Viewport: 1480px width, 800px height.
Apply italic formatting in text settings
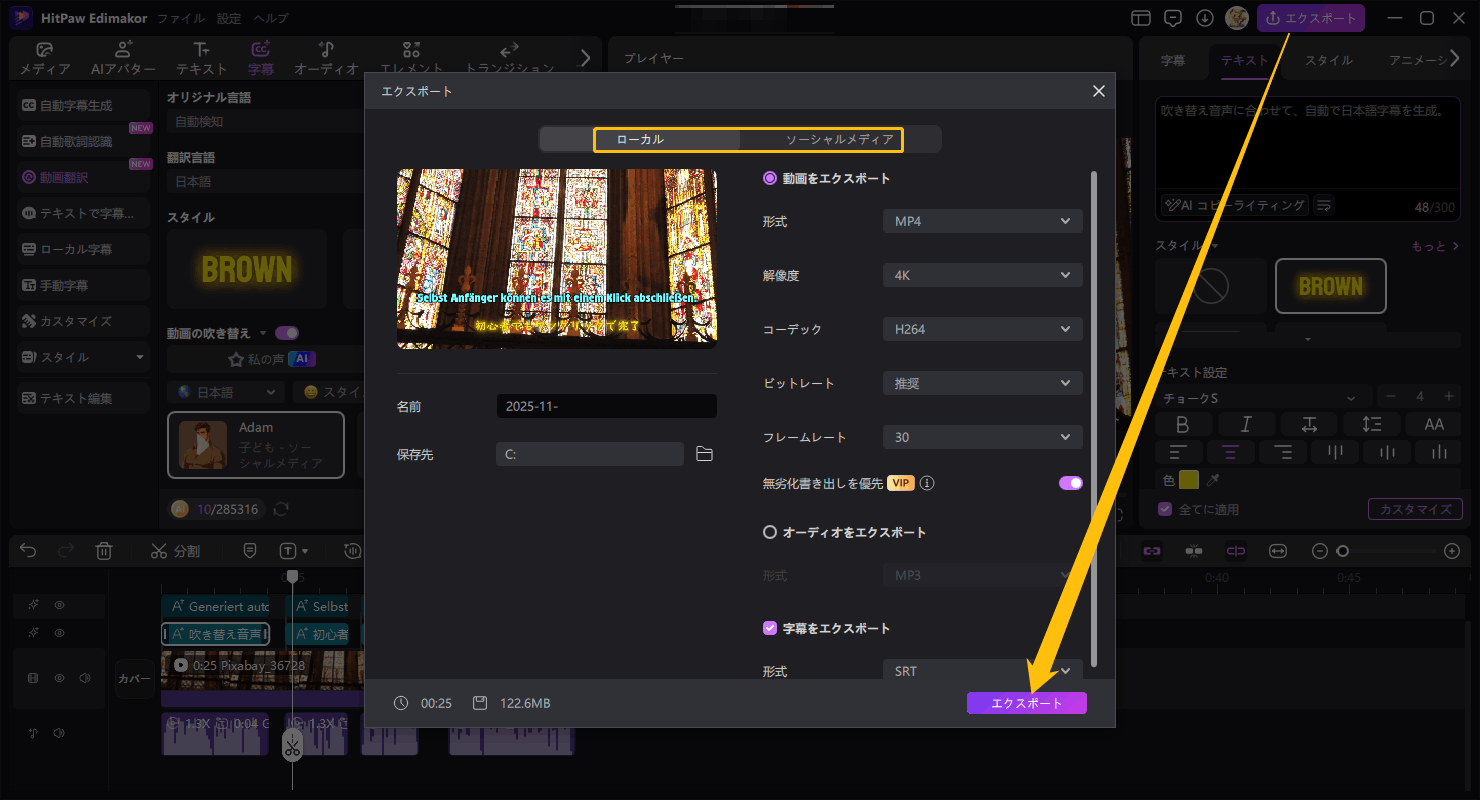click(1246, 424)
